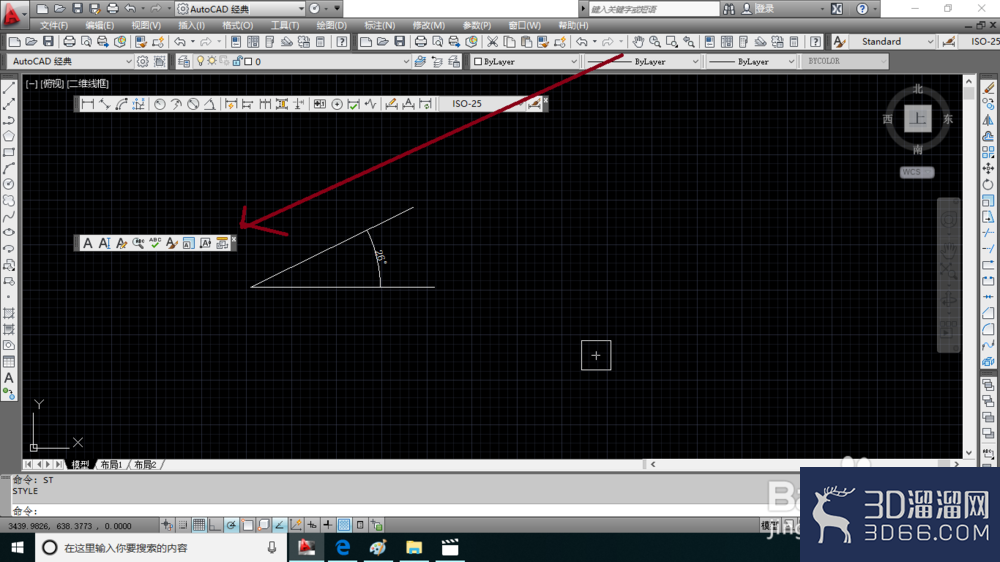Screen dimensions: 1000x562
Task: Toggle Ortho Mode in the status bar
Action: pos(215,526)
